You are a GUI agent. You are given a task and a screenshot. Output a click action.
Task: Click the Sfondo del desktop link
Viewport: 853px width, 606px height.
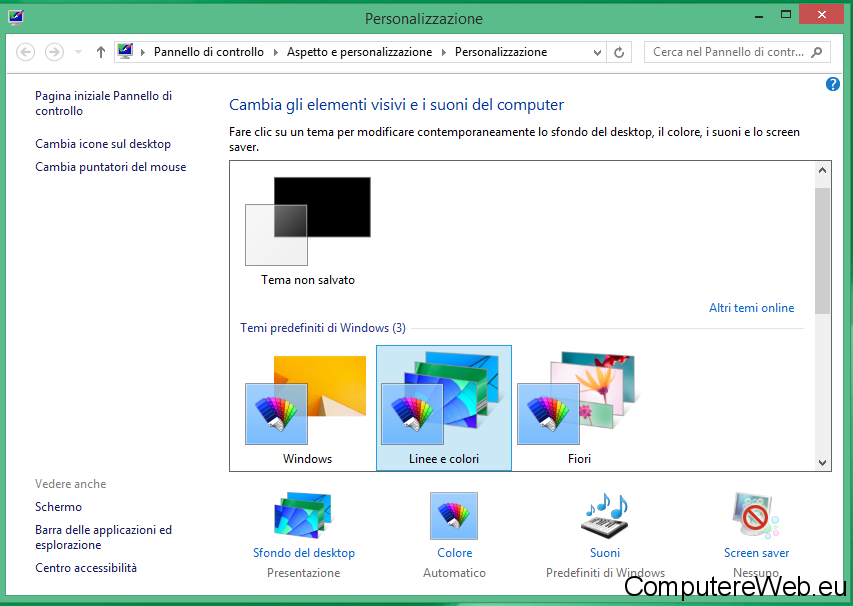click(304, 553)
